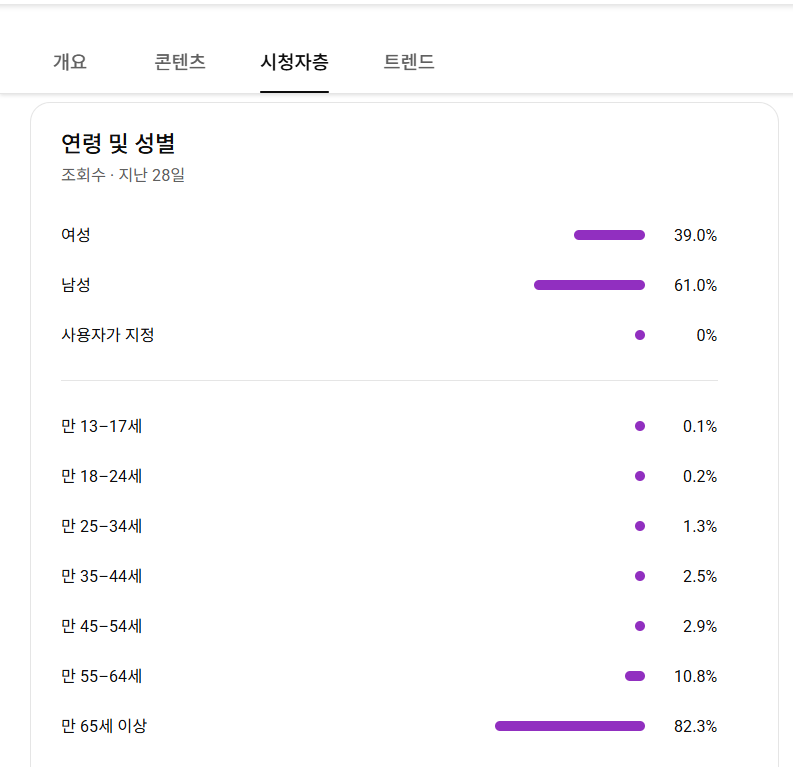The image size is (793, 767).
Task: Click the 조회수 · 지난 28일 subtitle
Action: [123, 175]
